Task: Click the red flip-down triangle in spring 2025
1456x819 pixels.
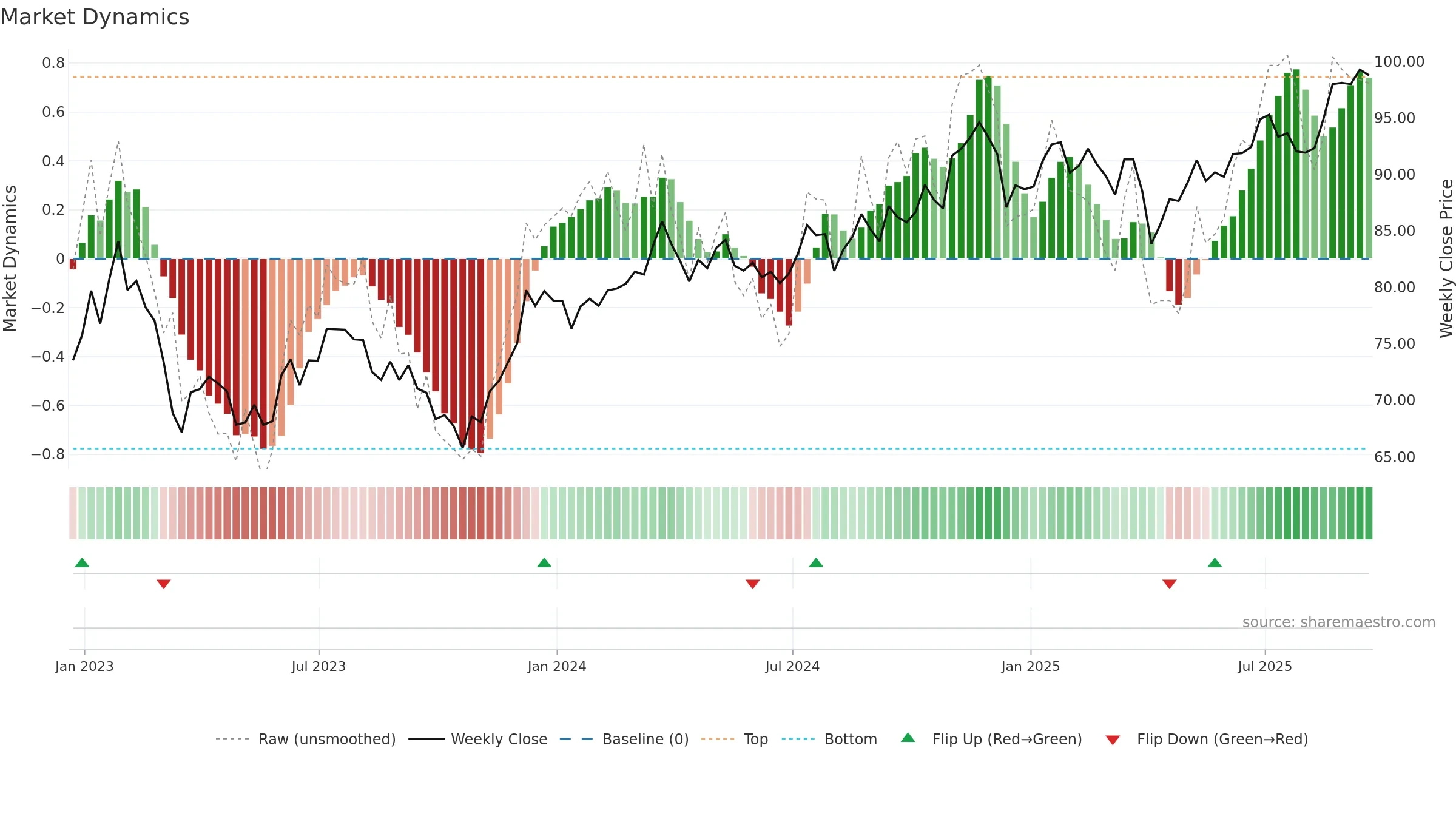Action: pyautogui.click(x=1170, y=584)
